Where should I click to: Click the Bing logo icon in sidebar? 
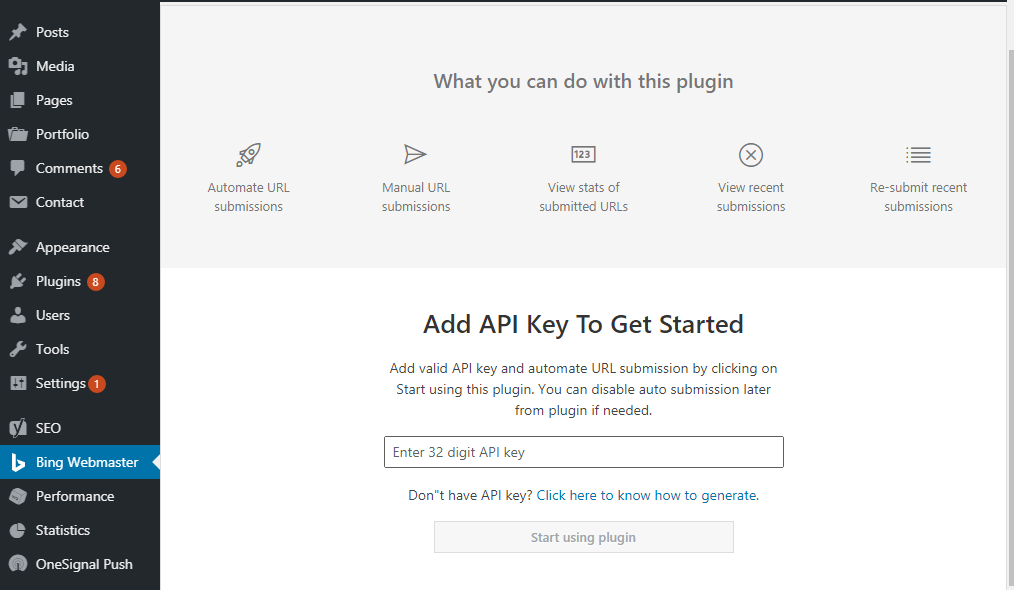(x=18, y=462)
